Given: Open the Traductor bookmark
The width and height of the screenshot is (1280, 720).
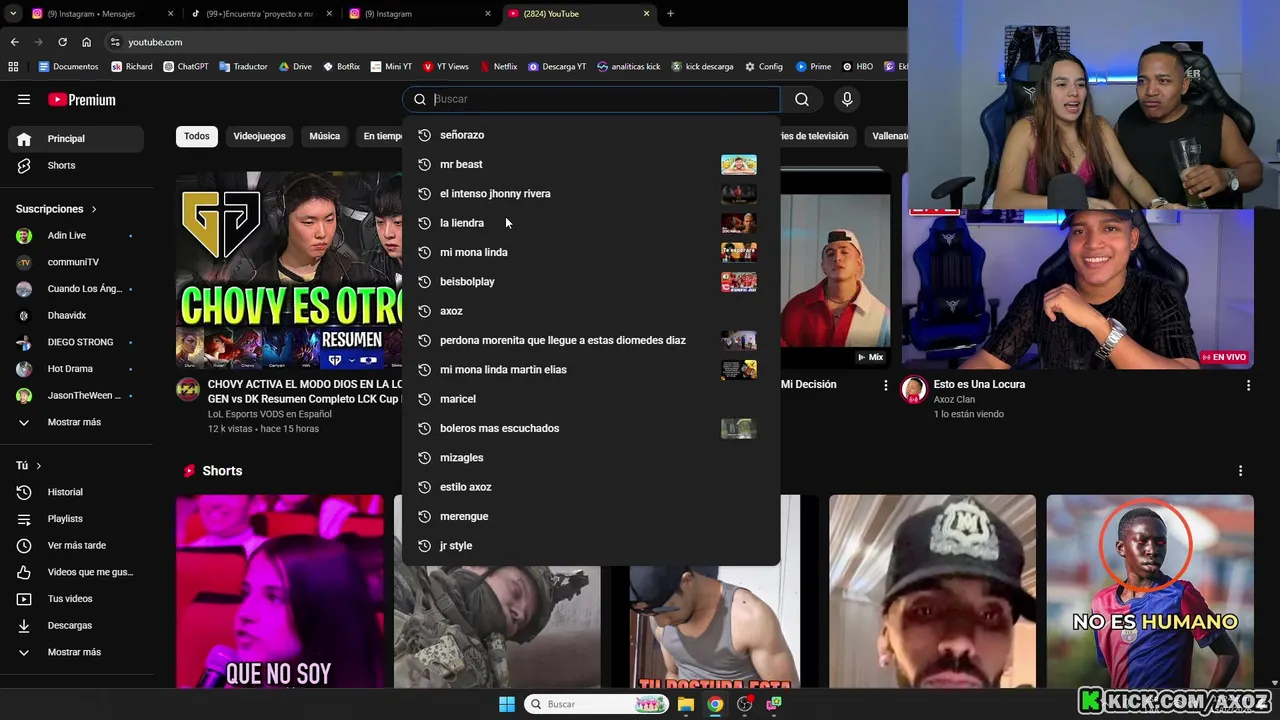Looking at the screenshot, I should (x=243, y=67).
